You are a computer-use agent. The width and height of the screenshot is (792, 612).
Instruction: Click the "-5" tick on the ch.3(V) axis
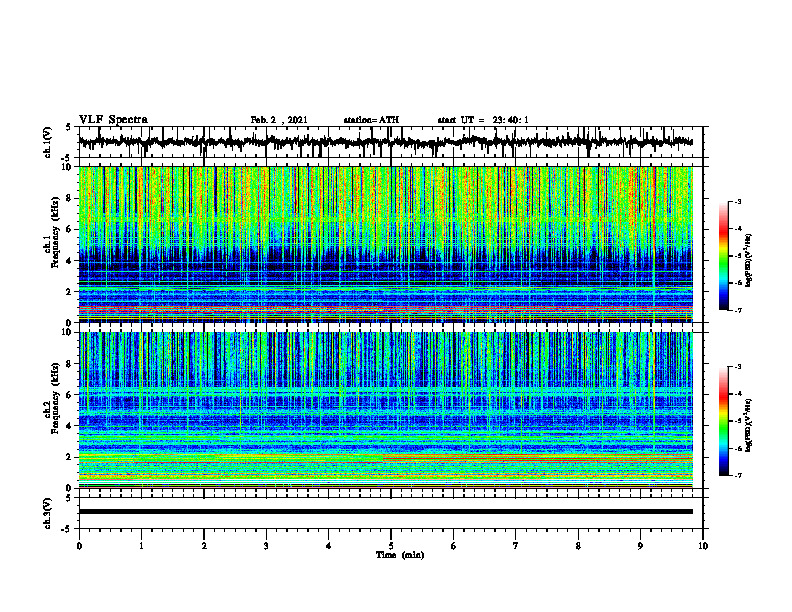click(67, 529)
